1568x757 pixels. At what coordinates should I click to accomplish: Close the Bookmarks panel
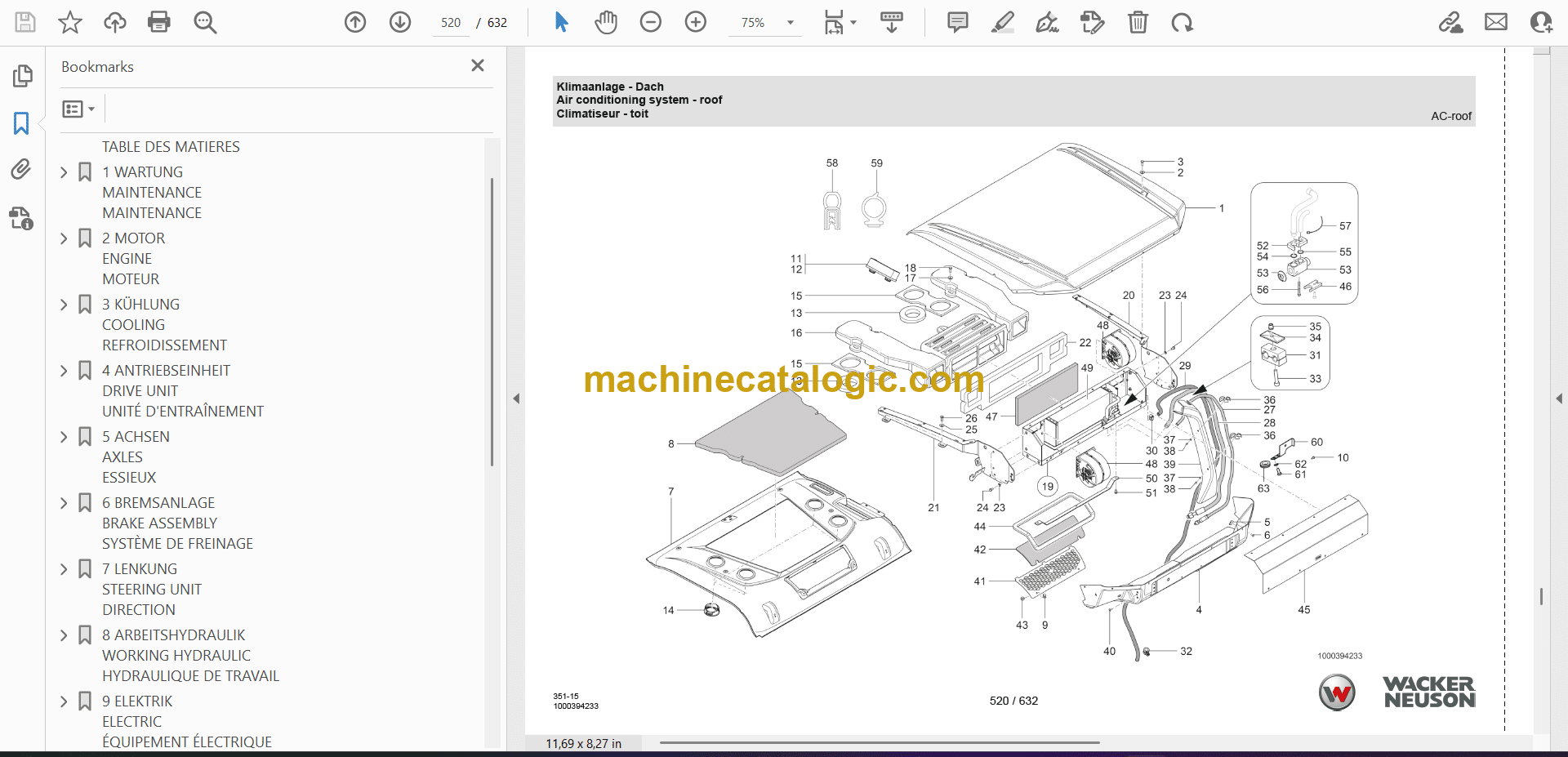[x=478, y=65]
